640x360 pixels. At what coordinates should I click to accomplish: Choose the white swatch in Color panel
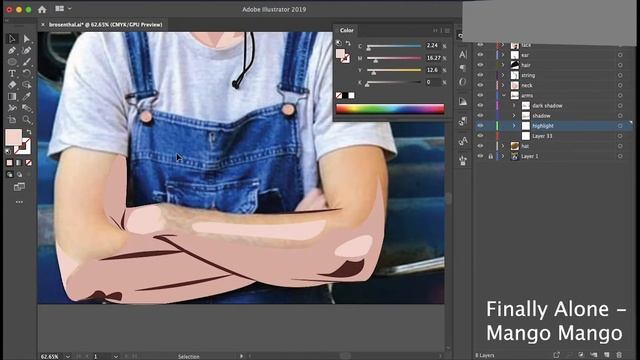pos(351,96)
